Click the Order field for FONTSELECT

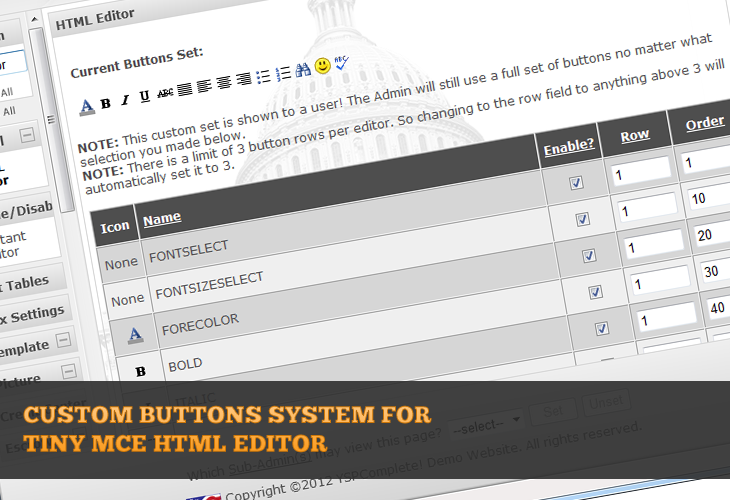coord(705,159)
